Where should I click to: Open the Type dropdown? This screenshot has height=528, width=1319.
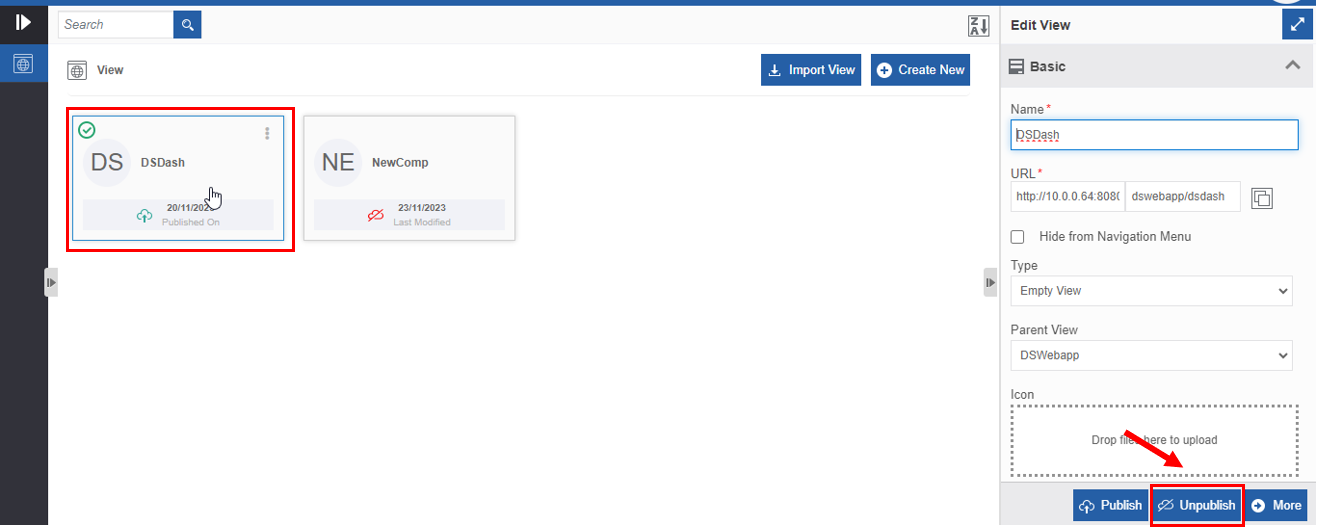[1152, 291]
